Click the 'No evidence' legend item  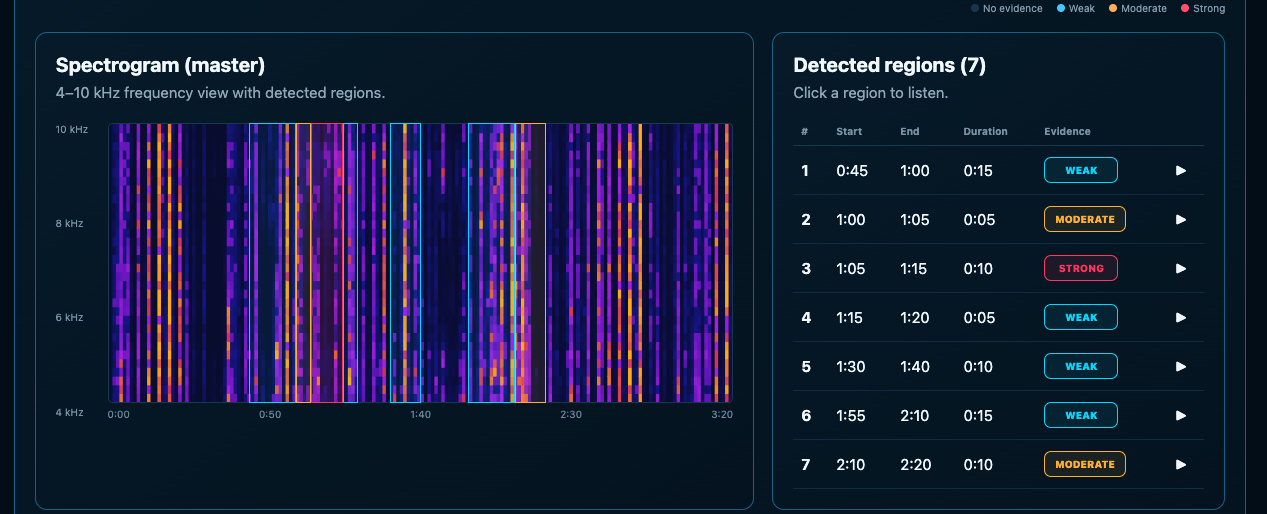point(1006,8)
